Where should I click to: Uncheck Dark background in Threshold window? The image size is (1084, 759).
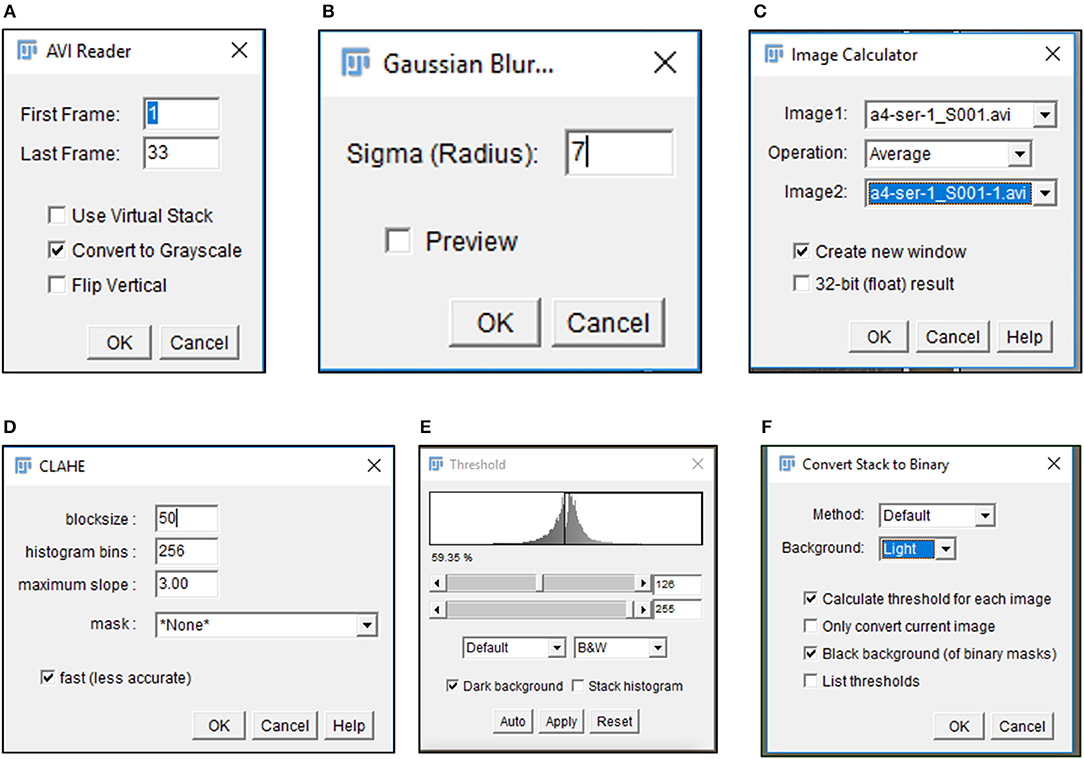pyautogui.click(x=452, y=686)
